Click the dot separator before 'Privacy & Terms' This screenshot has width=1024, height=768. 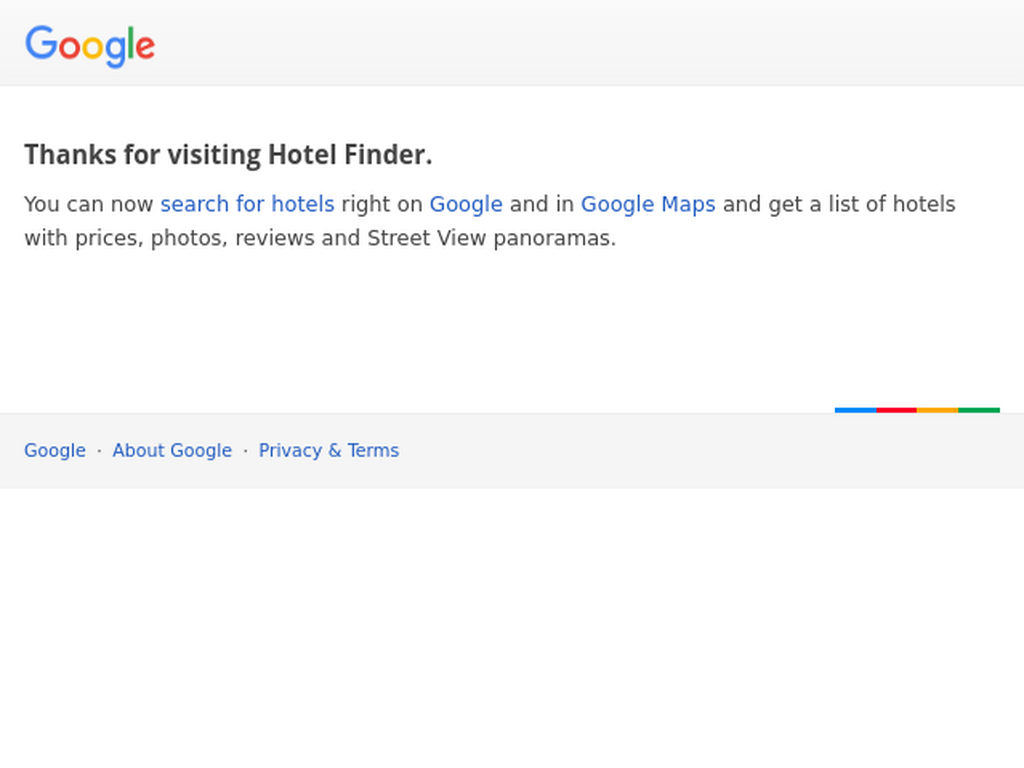[246, 451]
